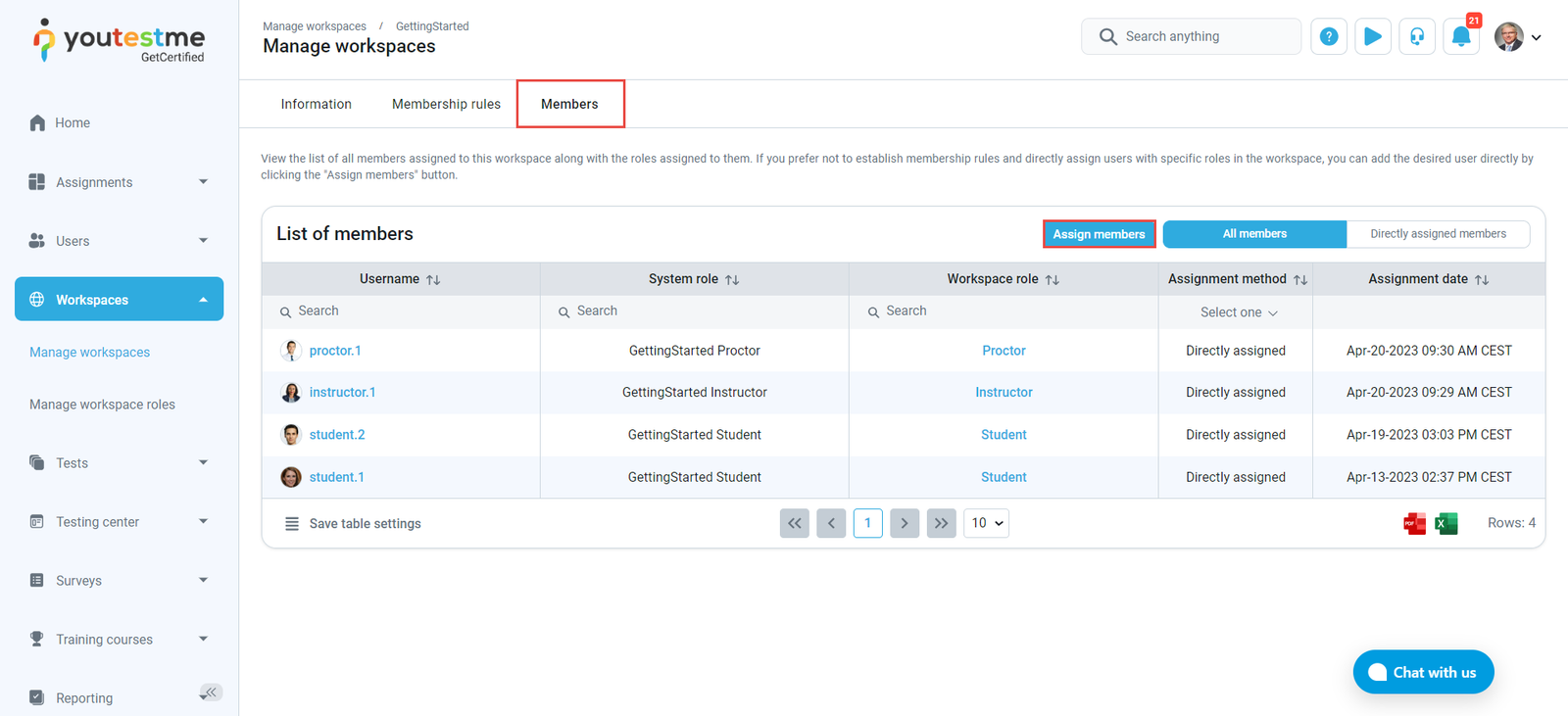Sort by Assignment date column
This screenshot has height=716, width=1568.
tap(1482, 280)
